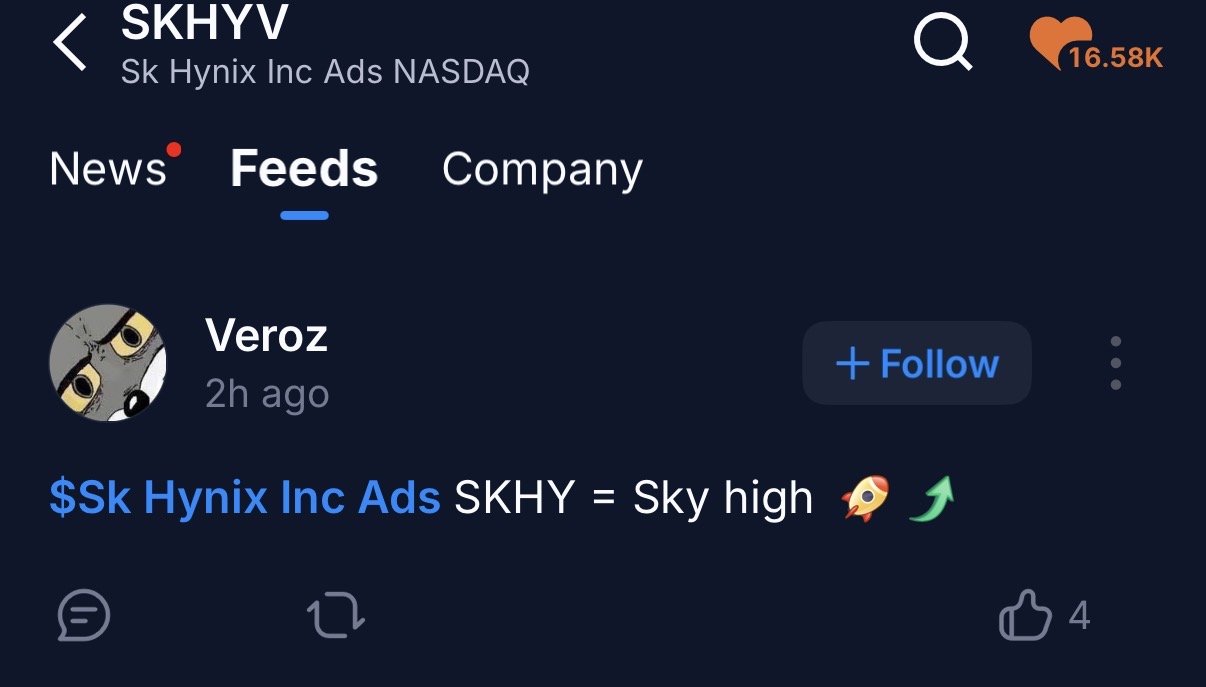Tap the Sk Hynix Inc Ads NASDAQ subtitle
The width and height of the screenshot is (1206, 687).
pyautogui.click(x=325, y=72)
